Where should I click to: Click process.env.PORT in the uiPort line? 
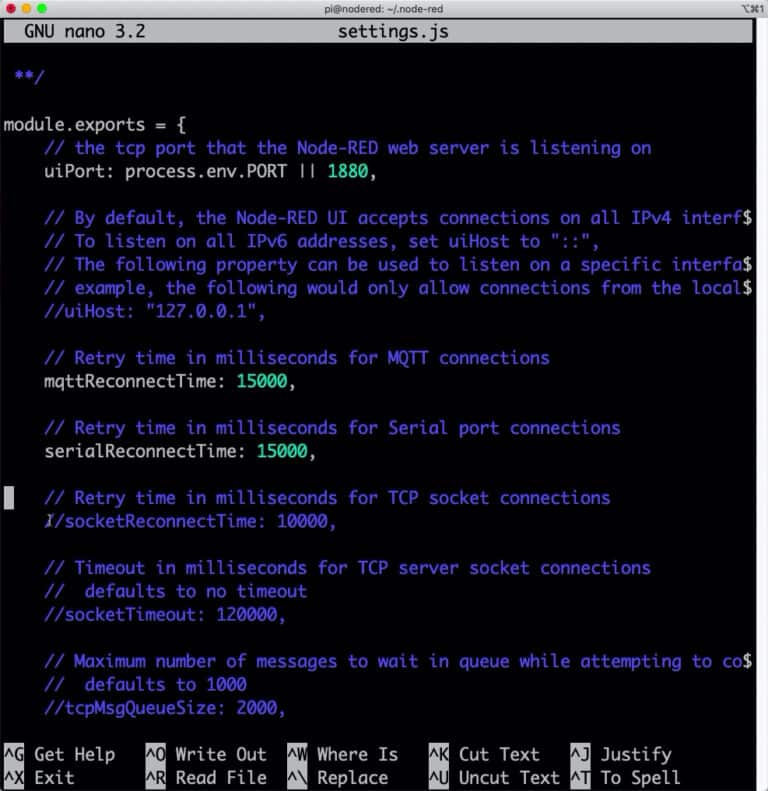(206, 172)
